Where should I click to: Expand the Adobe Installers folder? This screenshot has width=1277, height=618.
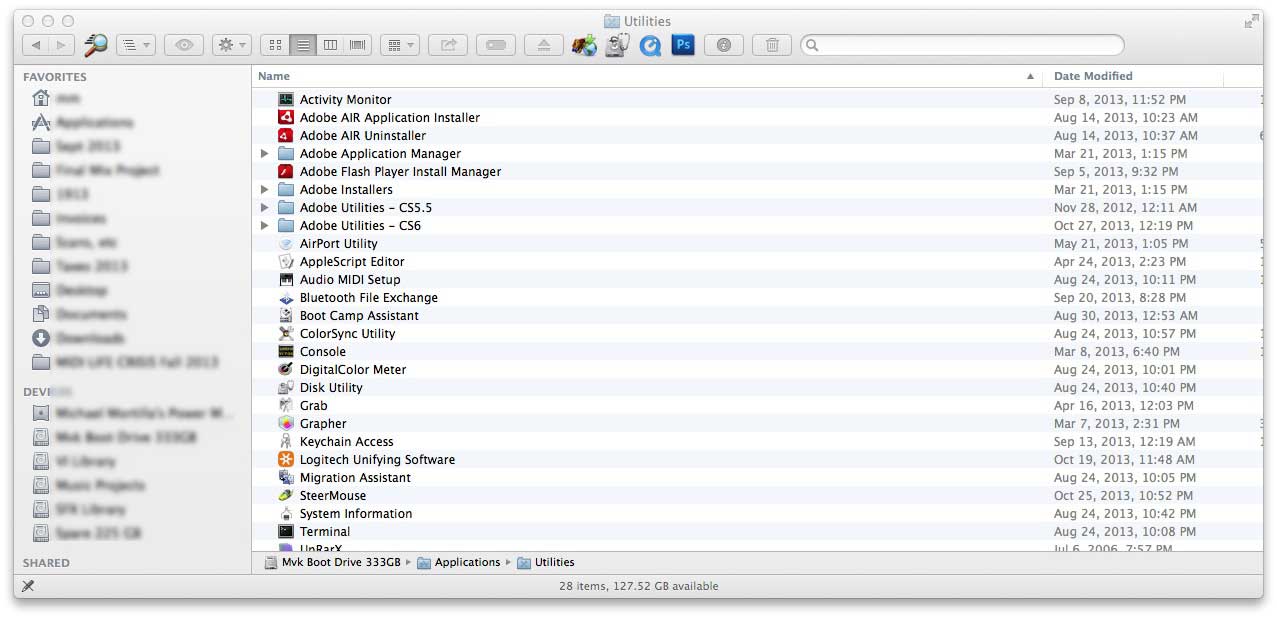pyautogui.click(x=265, y=190)
